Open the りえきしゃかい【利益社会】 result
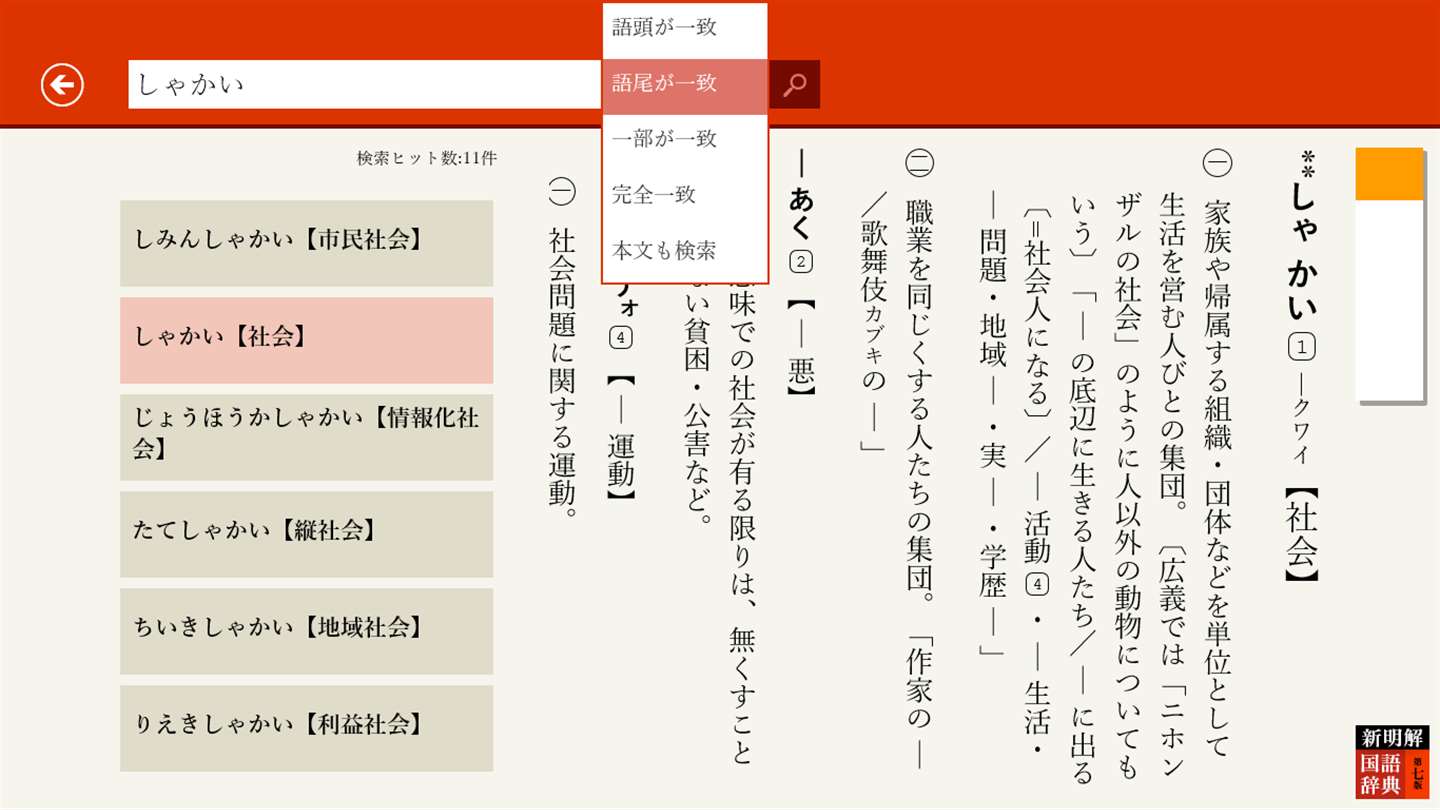 coord(307,728)
